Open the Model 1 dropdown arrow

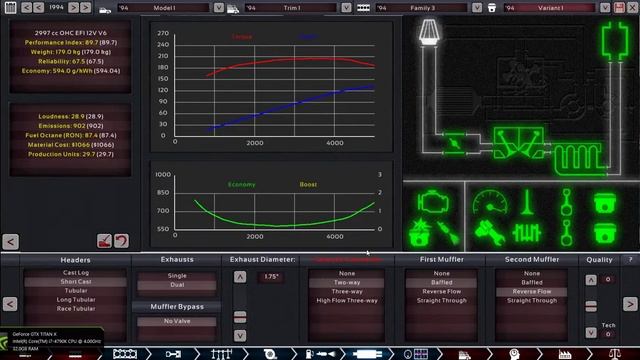coord(219,8)
